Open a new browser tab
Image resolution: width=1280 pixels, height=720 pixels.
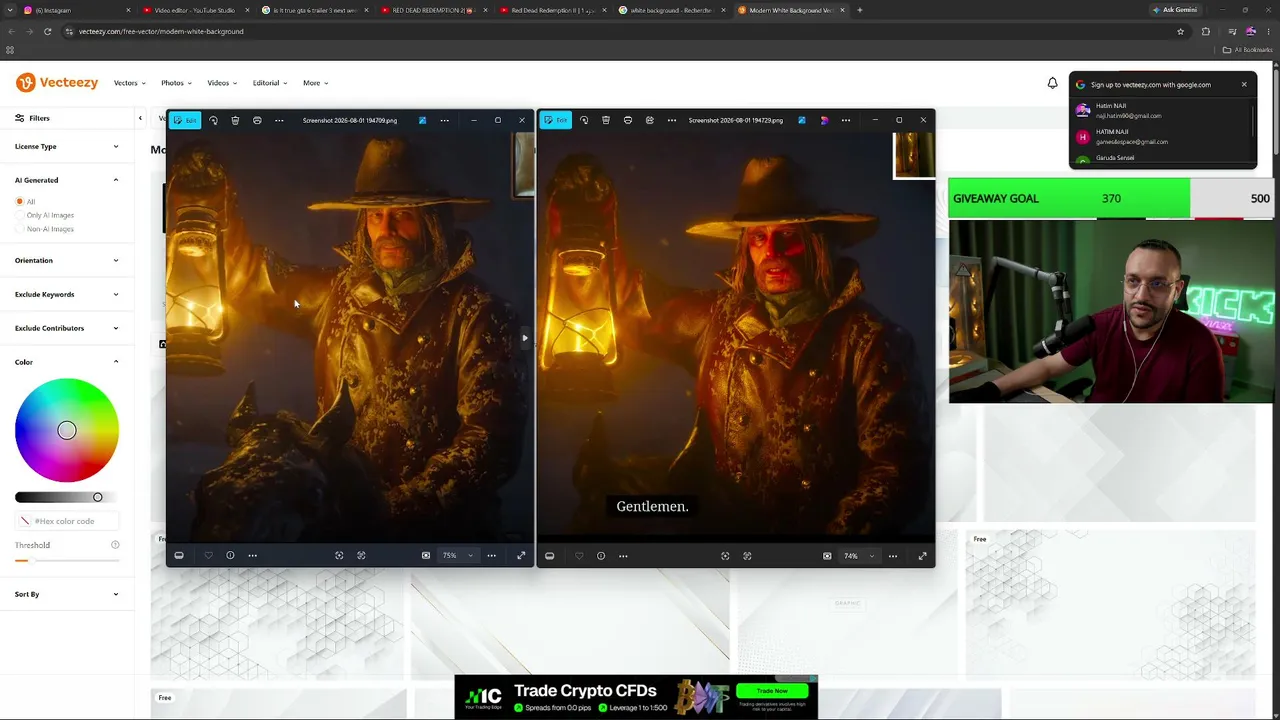[x=859, y=10]
